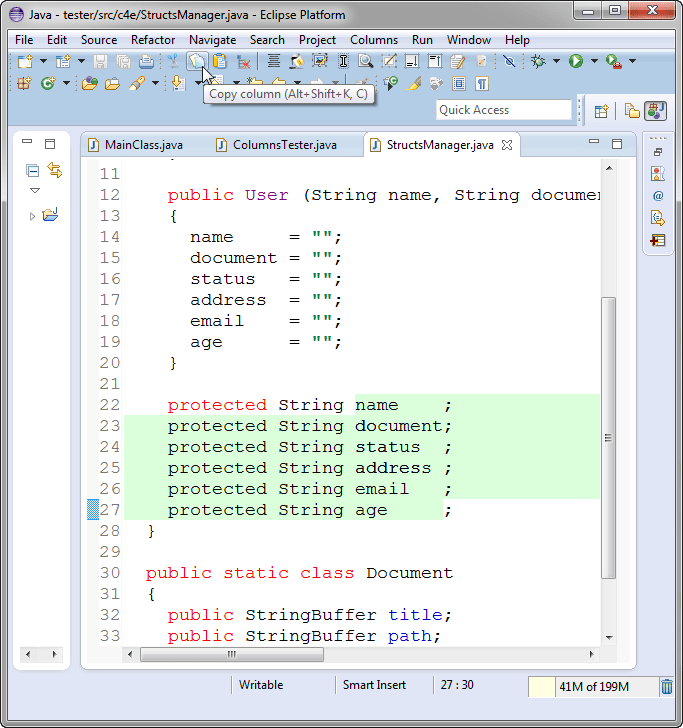Screen dimensions: 683x728
Task: Restore the right-side view stack
Action: tap(658, 152)
